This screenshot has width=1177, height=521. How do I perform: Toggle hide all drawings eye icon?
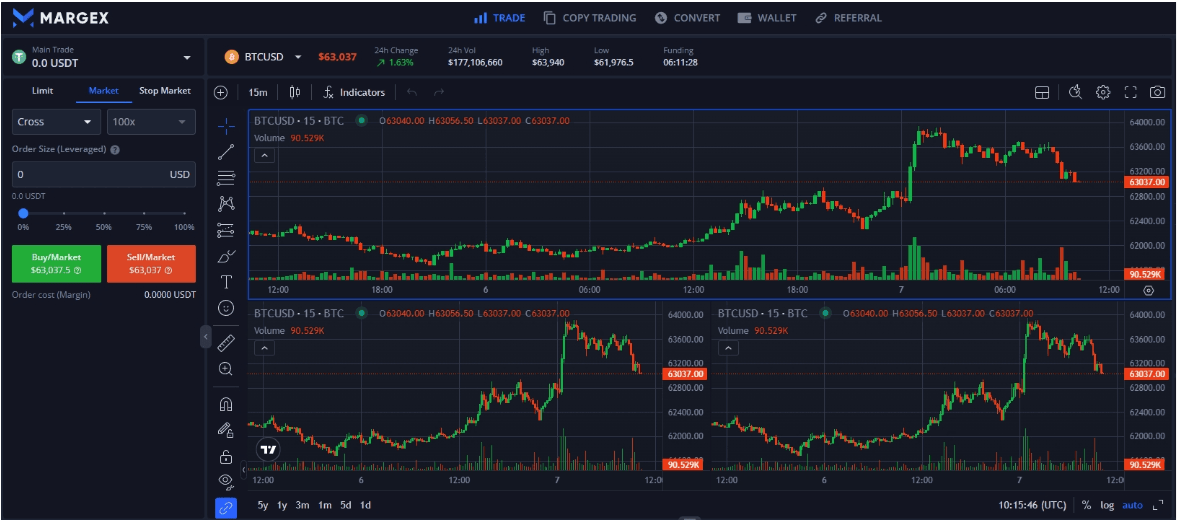click(226, 480)
